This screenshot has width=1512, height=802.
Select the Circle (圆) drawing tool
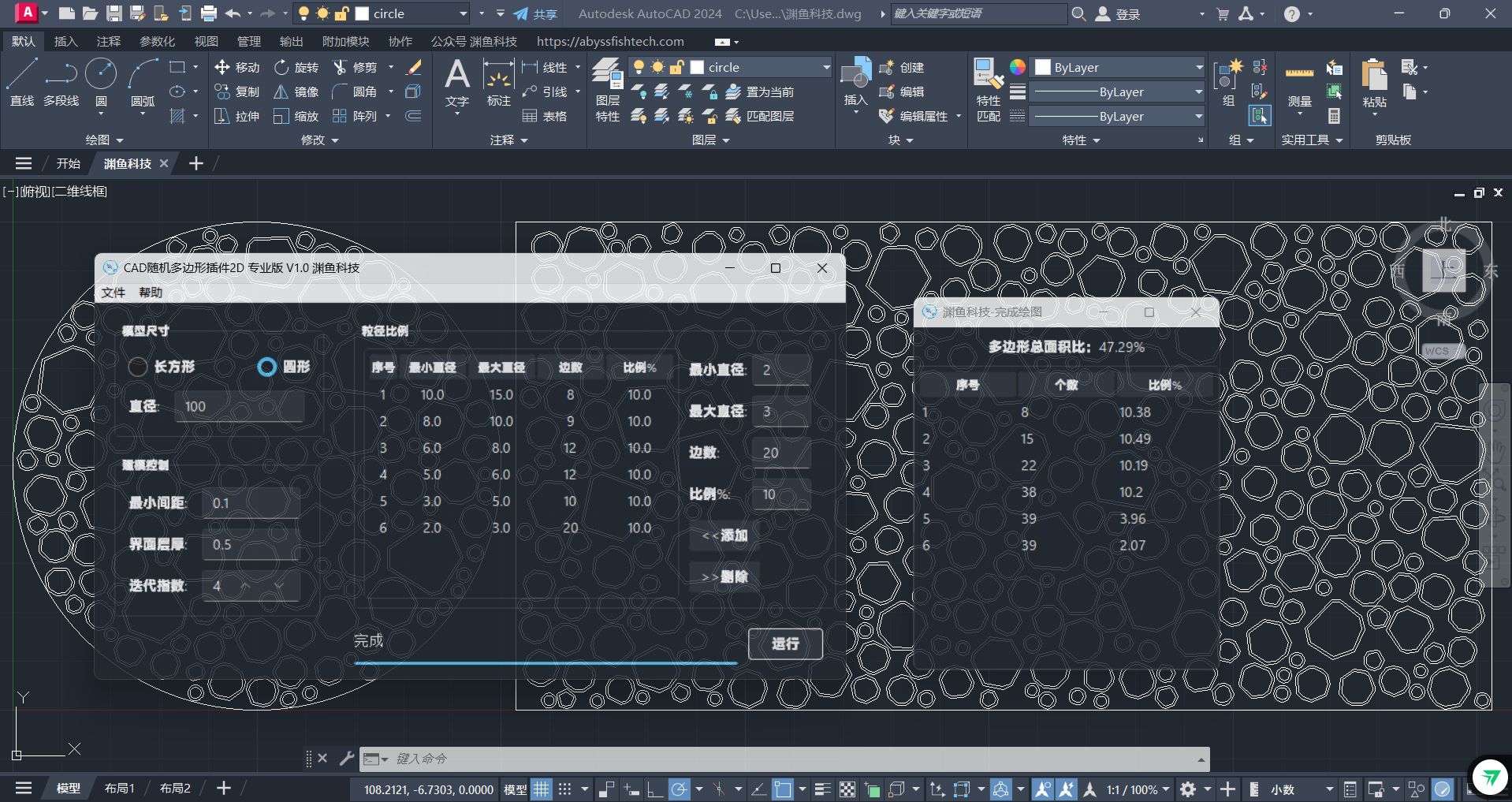pyautogui.click(x=101, y=82)
